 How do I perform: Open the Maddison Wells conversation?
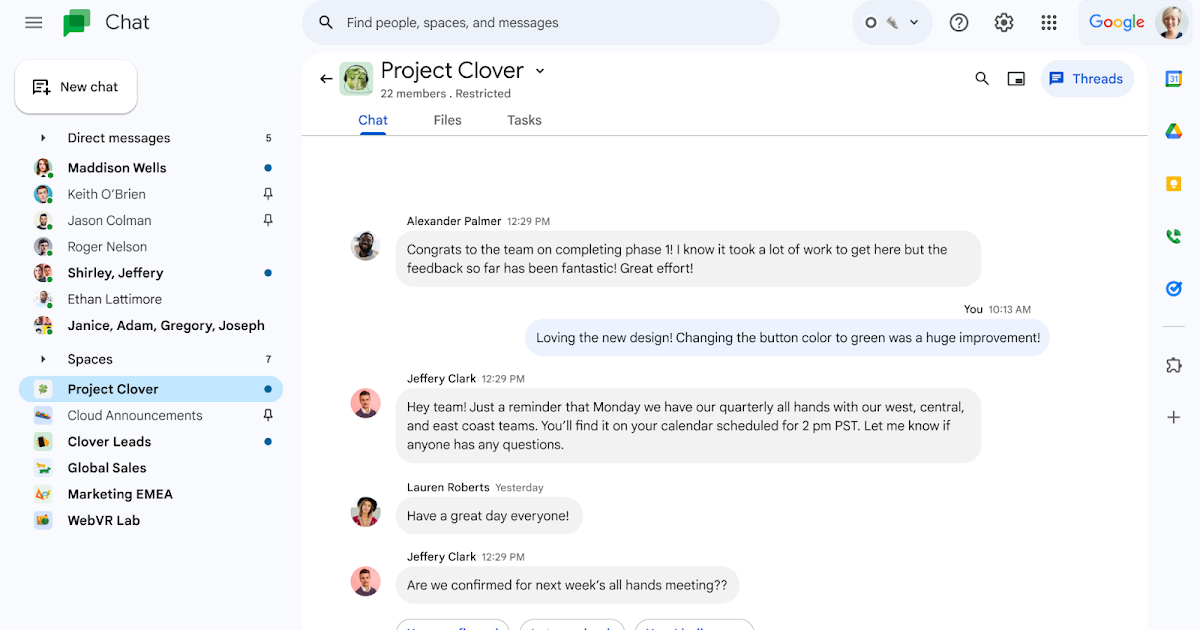[x=117, y=168]
